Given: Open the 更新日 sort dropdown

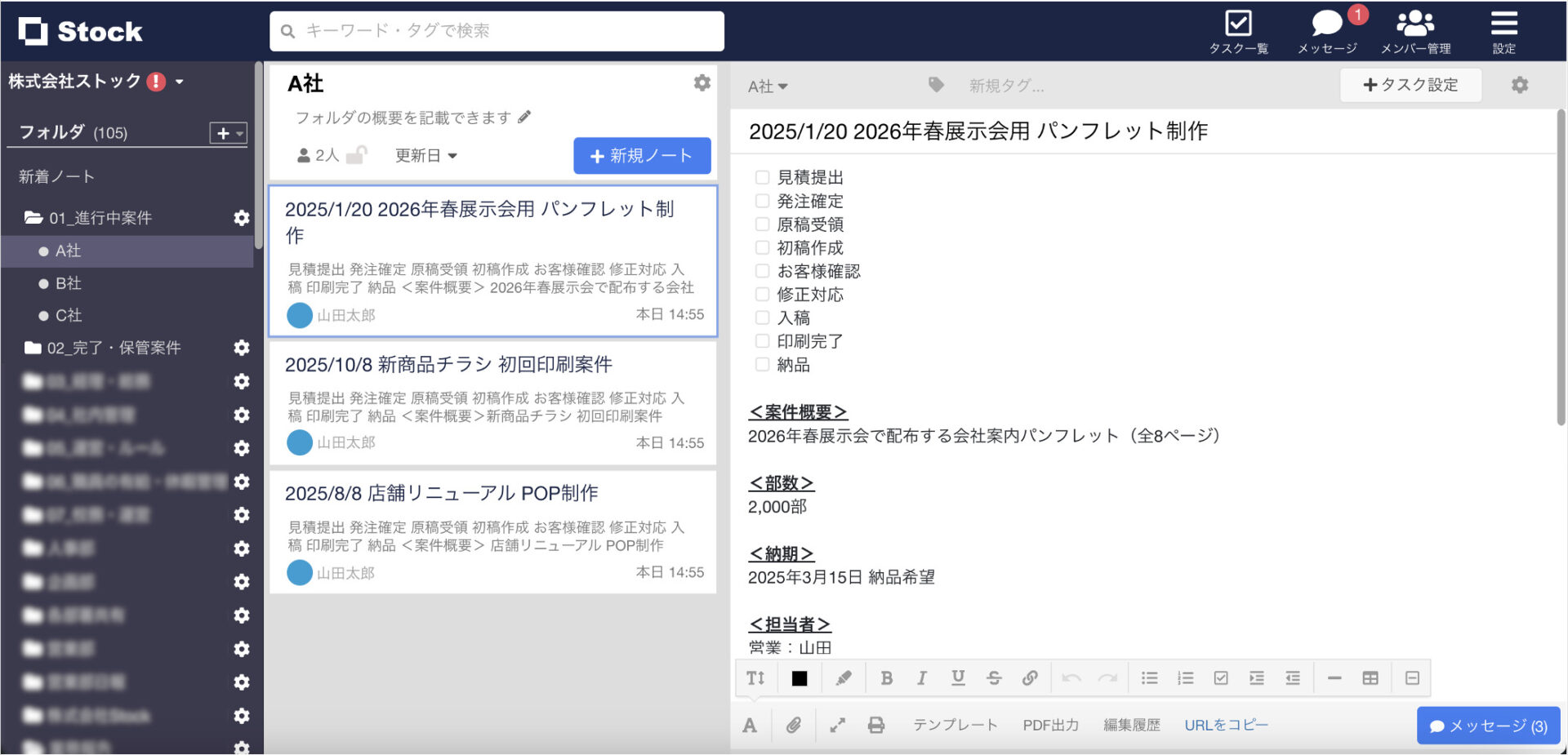Looking at the screenshot, I should point(425,156).
